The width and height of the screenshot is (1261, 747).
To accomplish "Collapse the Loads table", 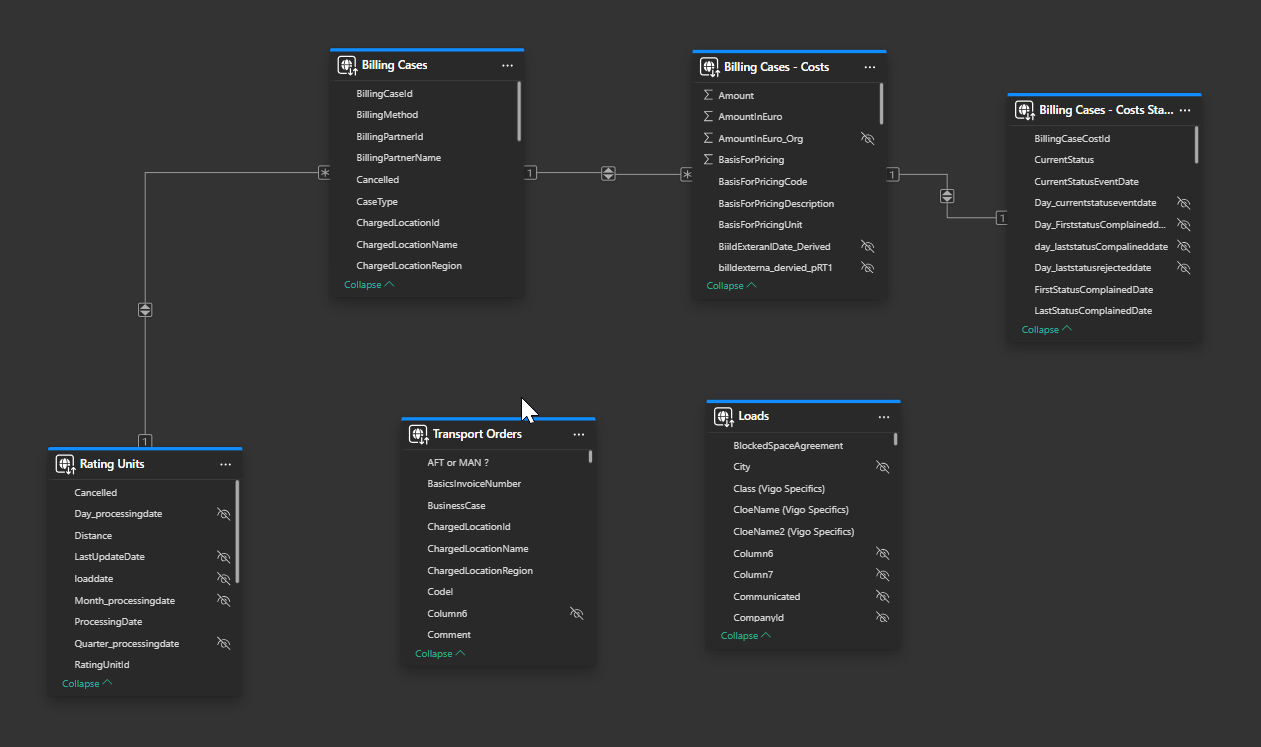I will point(746,635).
